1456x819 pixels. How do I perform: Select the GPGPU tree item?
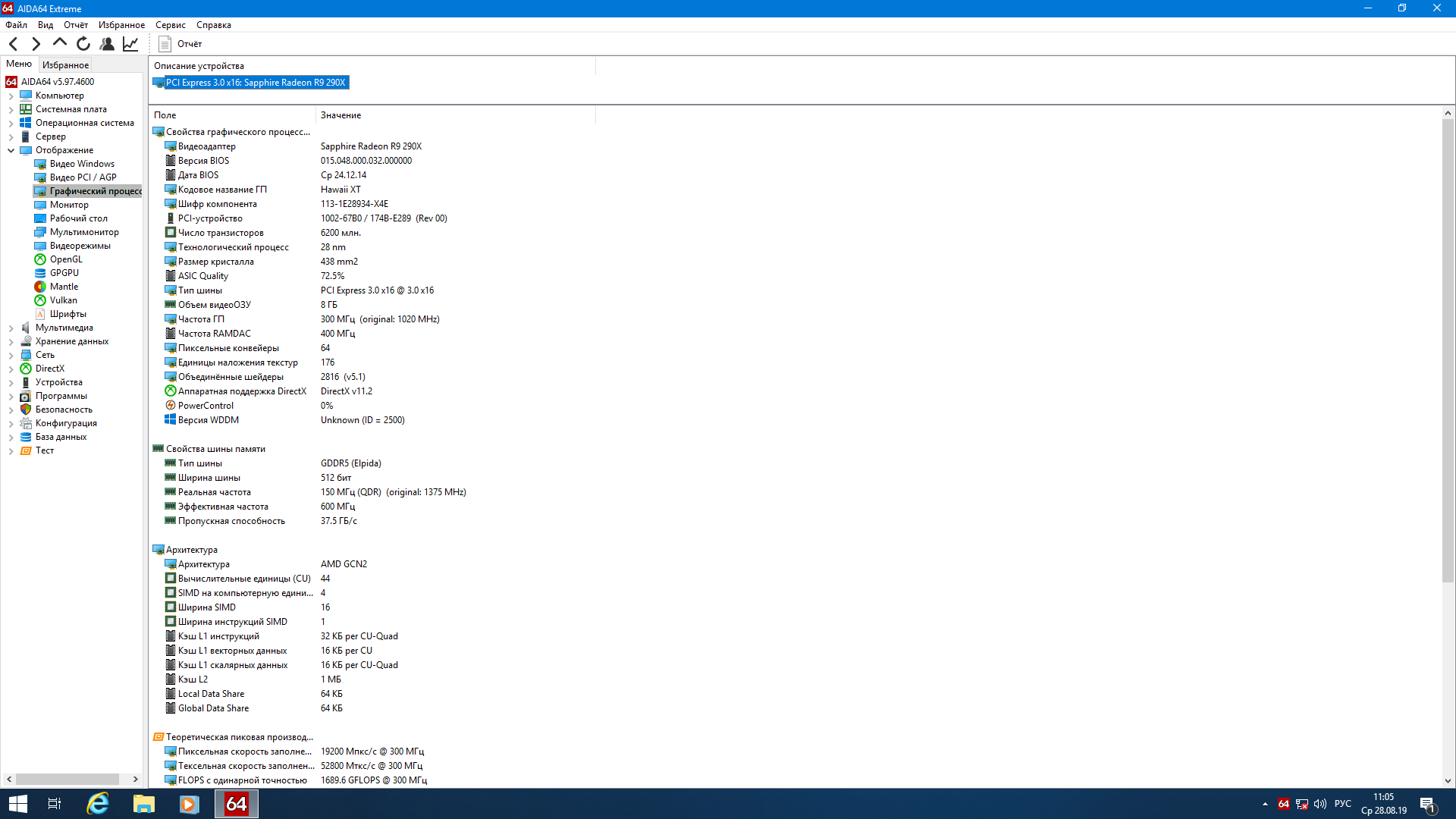pyautogui.click(x=64, y=273)
